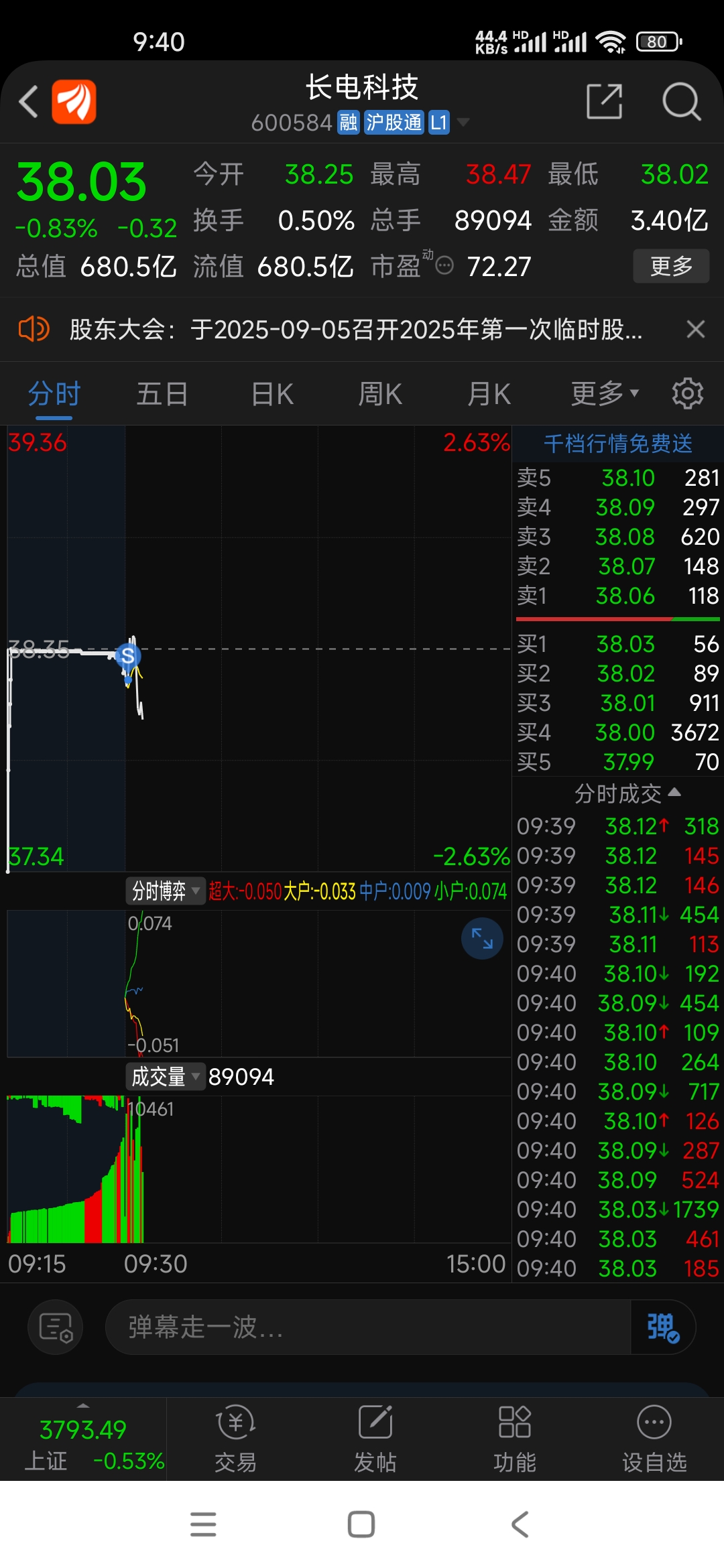Tap the trade row with volume 717
The height and width of the screenshot is (1568, 724).
tap(618, 1092)
